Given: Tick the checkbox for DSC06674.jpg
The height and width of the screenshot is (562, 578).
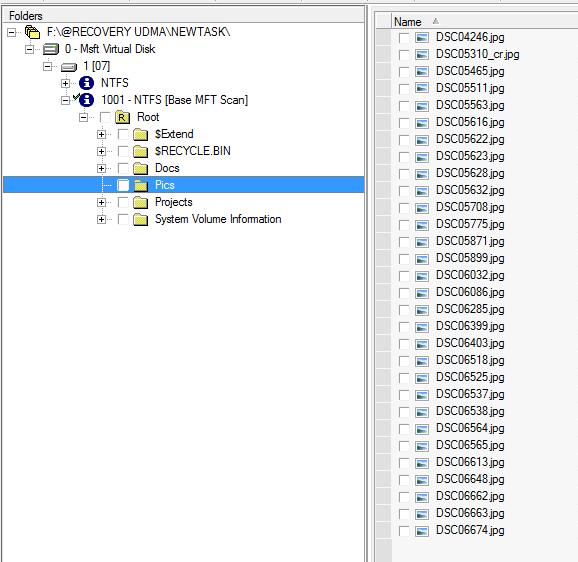Looking at the screenshot, I should pos(404,531).
